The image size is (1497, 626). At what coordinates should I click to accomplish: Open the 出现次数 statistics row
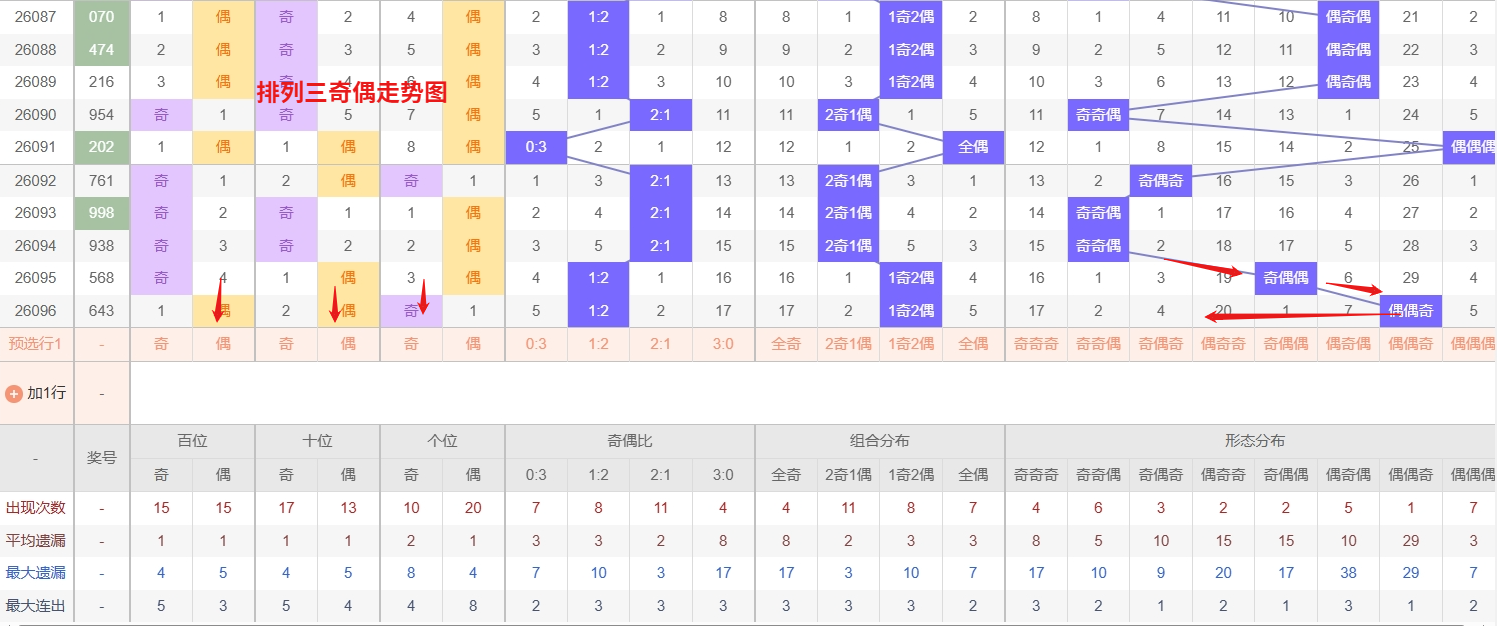37,507
